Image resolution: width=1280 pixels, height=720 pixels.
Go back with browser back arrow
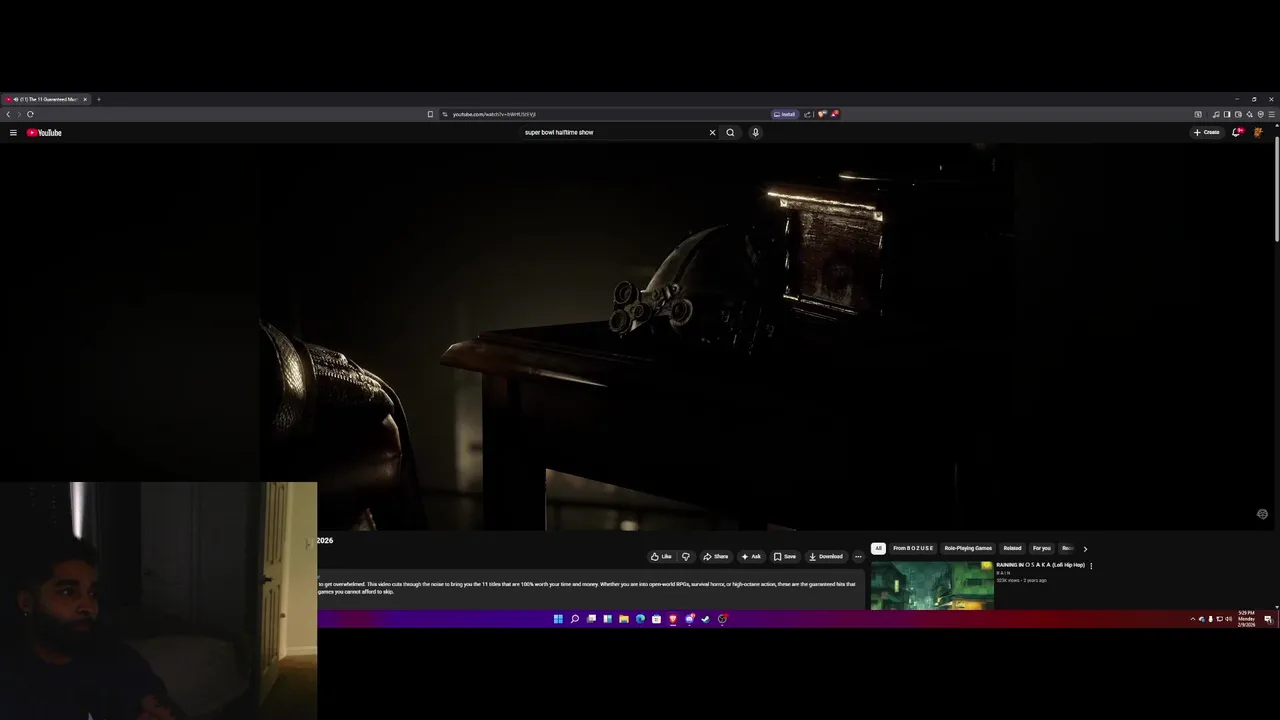tap(8, 114)
